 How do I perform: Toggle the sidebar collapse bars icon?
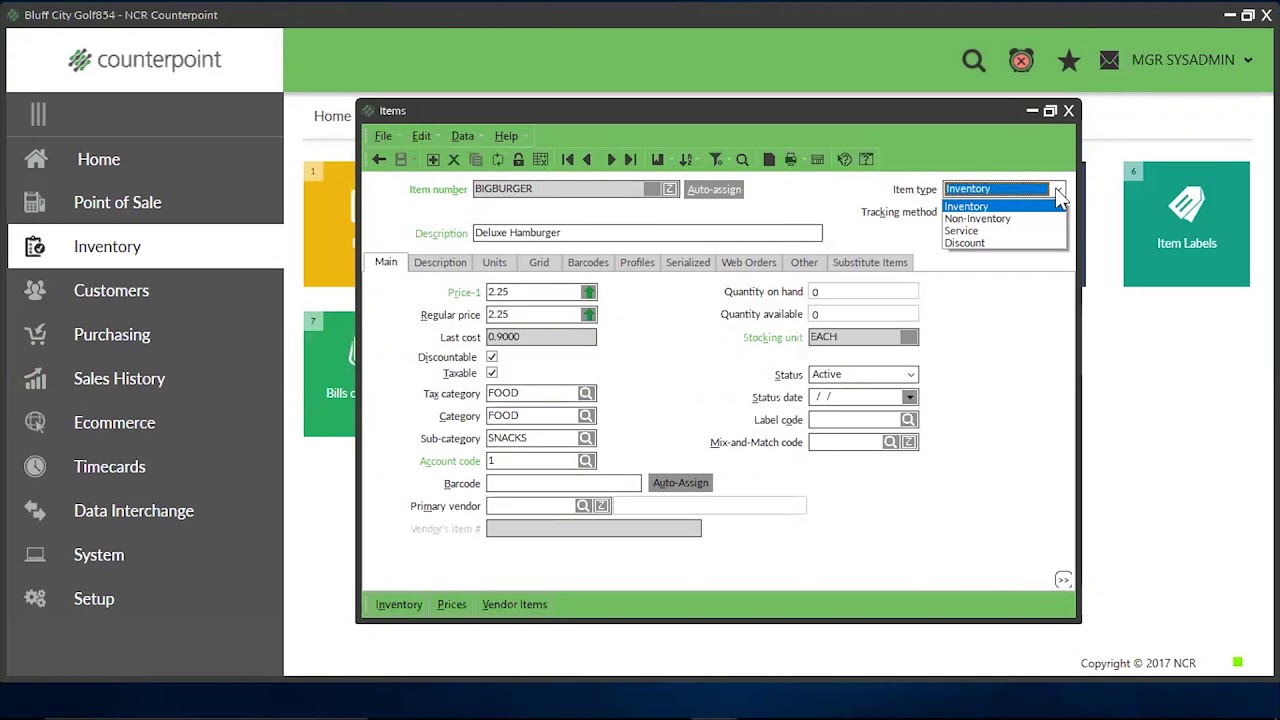[x=38, y=115]
